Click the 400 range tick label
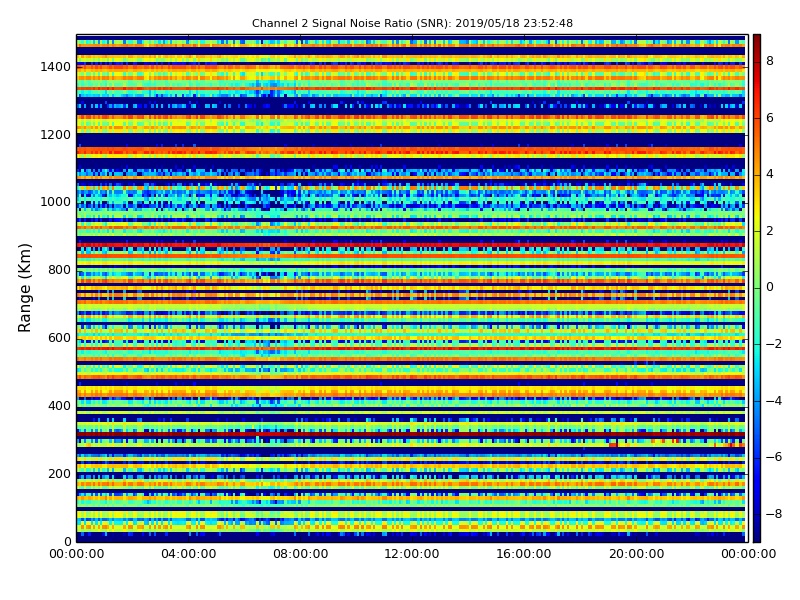 tap(59, 406)
